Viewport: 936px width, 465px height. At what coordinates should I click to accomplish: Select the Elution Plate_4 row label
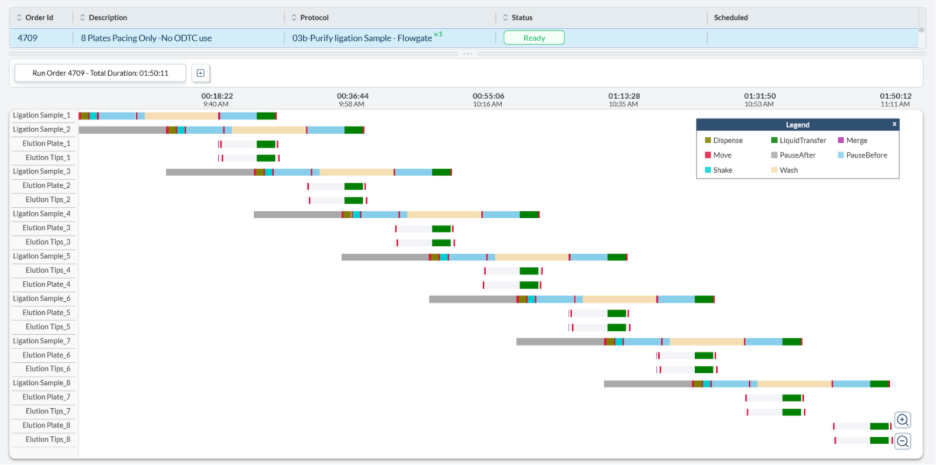pos(47,284)
